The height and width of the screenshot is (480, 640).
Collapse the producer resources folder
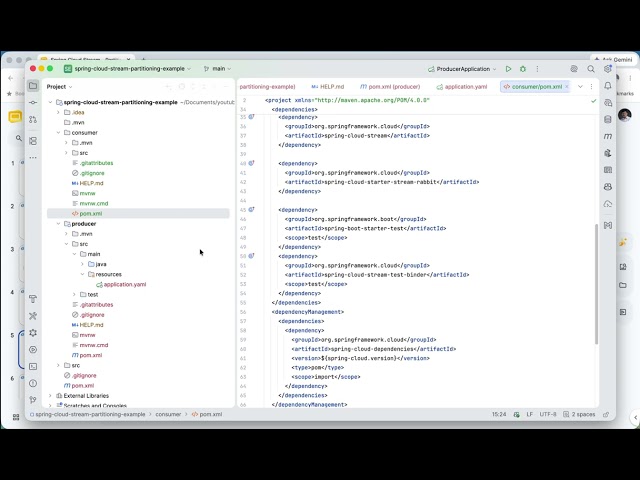(82, 274)
